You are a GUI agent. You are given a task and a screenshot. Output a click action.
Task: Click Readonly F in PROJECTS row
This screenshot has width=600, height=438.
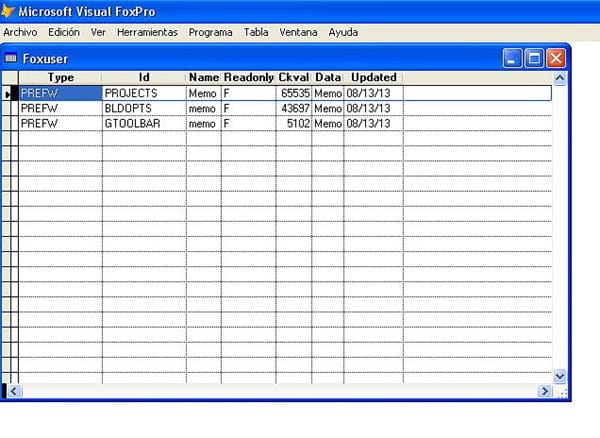[249, 93]
